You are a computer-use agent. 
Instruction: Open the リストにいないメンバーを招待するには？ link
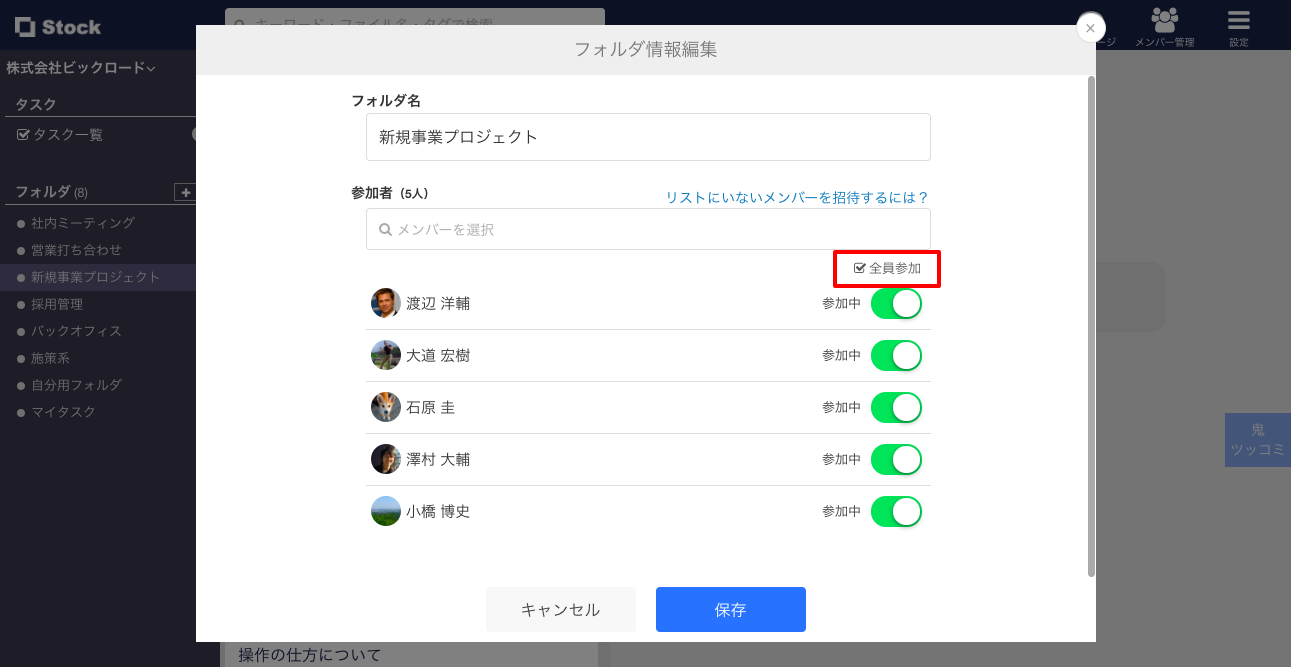tap(796, 198)
